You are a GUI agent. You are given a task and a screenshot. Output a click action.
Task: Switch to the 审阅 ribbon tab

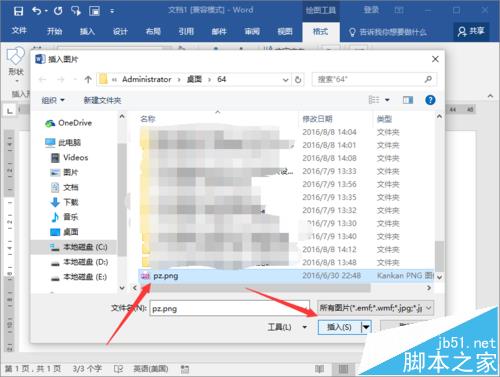click(x=252, y=31)
